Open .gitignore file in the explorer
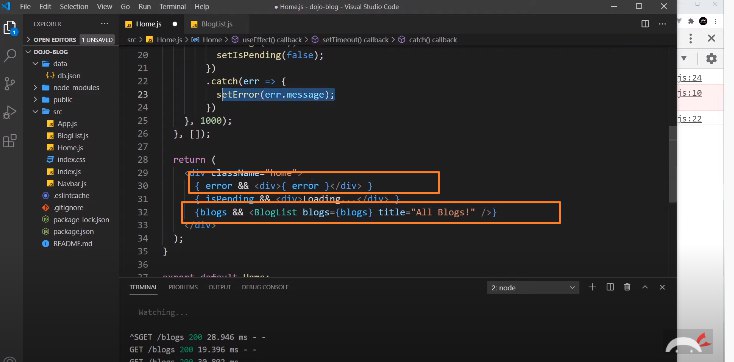 point(68,207)
